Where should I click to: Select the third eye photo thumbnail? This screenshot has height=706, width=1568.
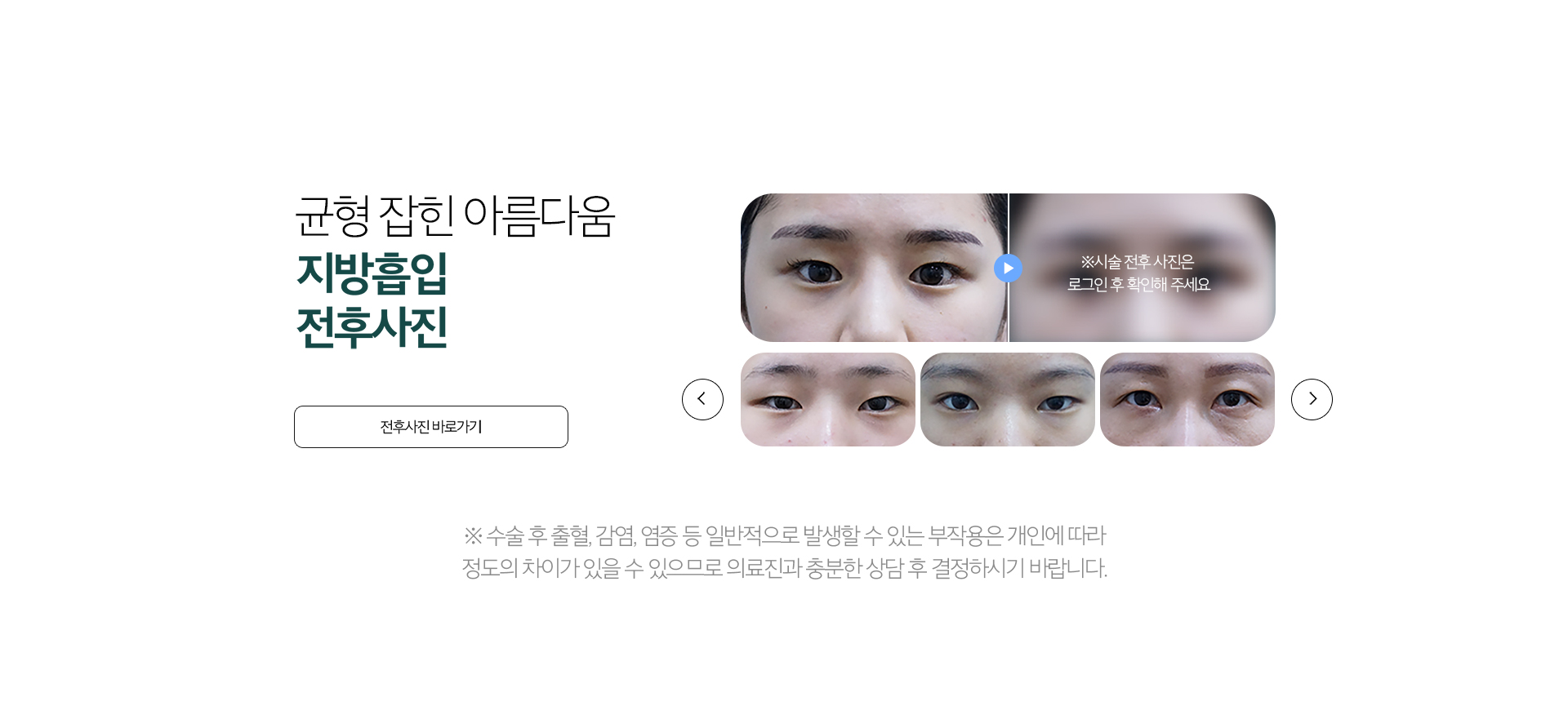(1187, 399)
